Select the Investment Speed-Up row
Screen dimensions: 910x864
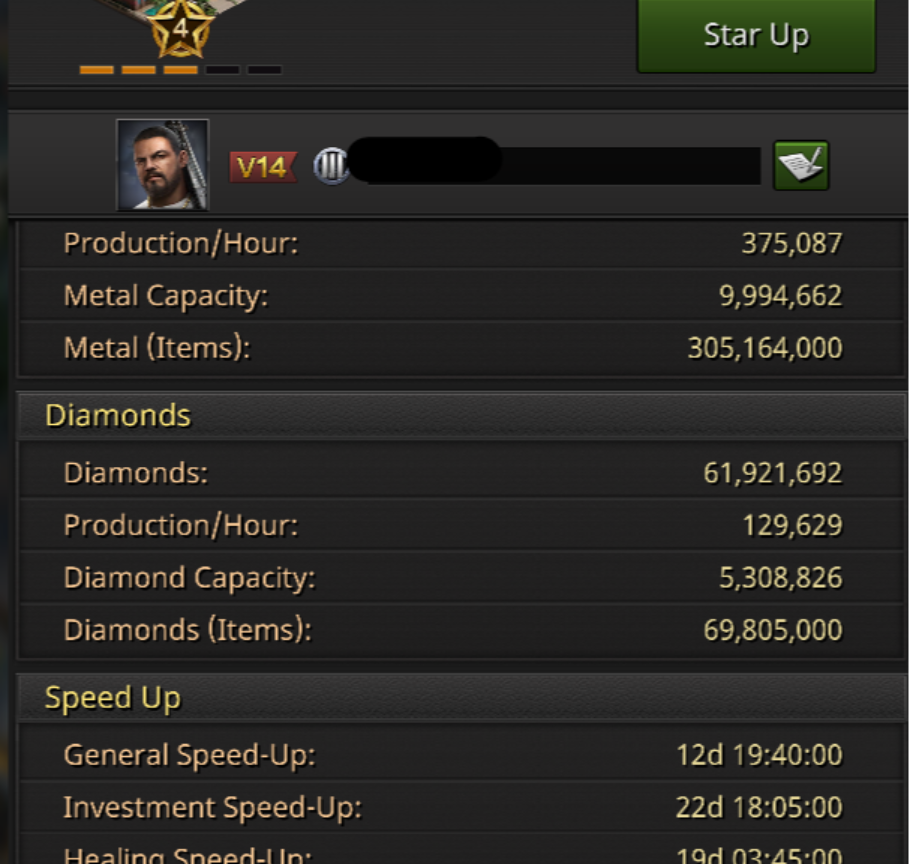453,807
